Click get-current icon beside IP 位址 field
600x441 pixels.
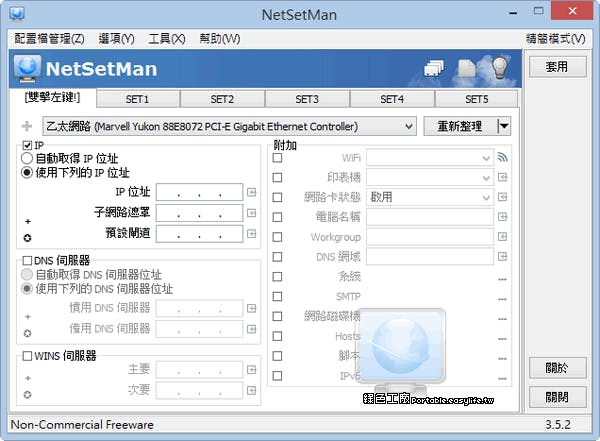[251, 192]
